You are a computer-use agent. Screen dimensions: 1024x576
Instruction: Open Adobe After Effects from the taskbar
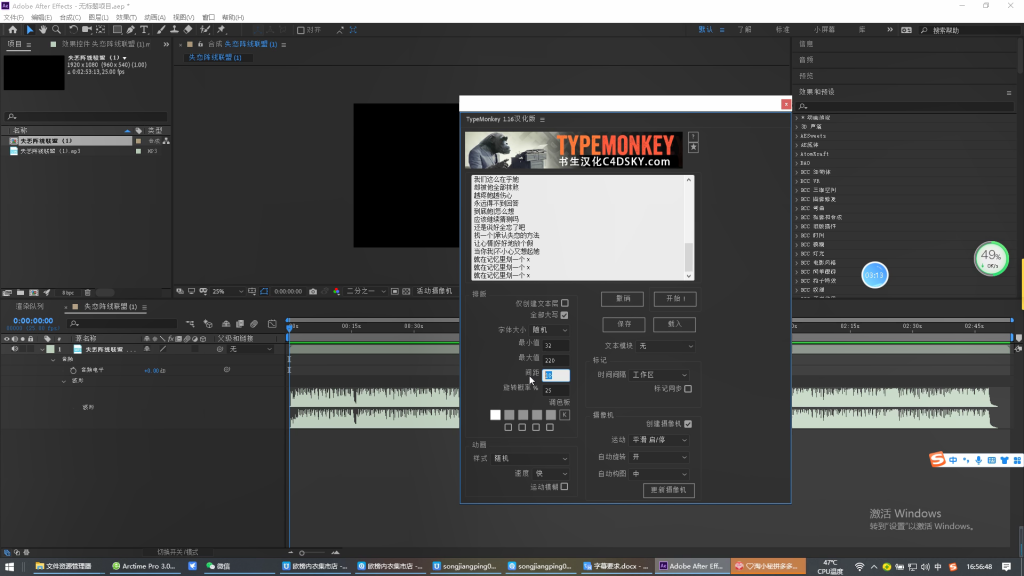(x=691, y=566)
